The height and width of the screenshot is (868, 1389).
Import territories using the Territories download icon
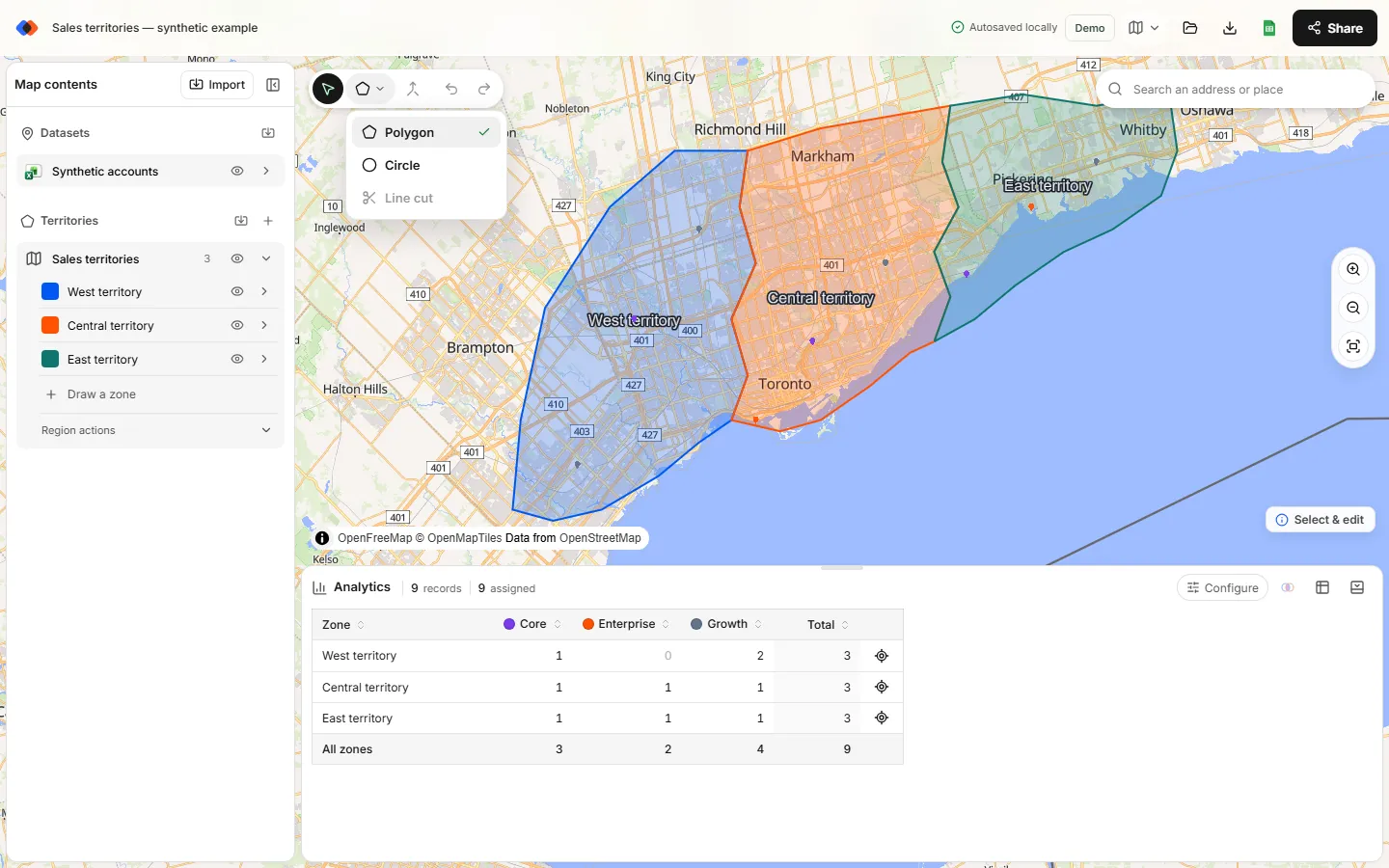241,221
